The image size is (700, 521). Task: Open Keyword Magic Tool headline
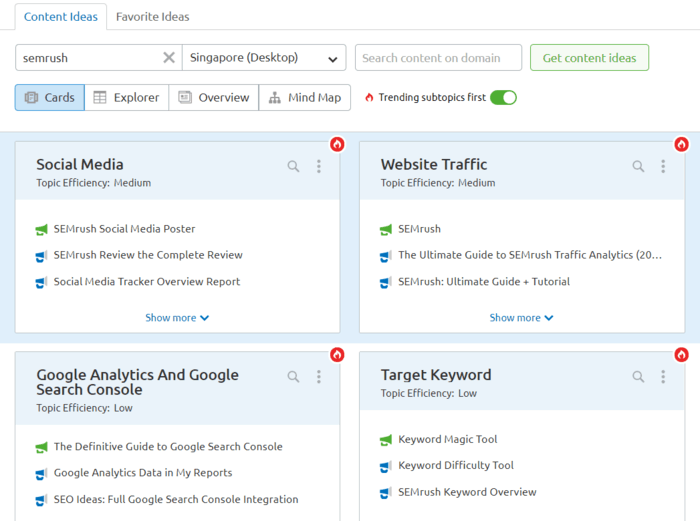(x=448, y=439)
